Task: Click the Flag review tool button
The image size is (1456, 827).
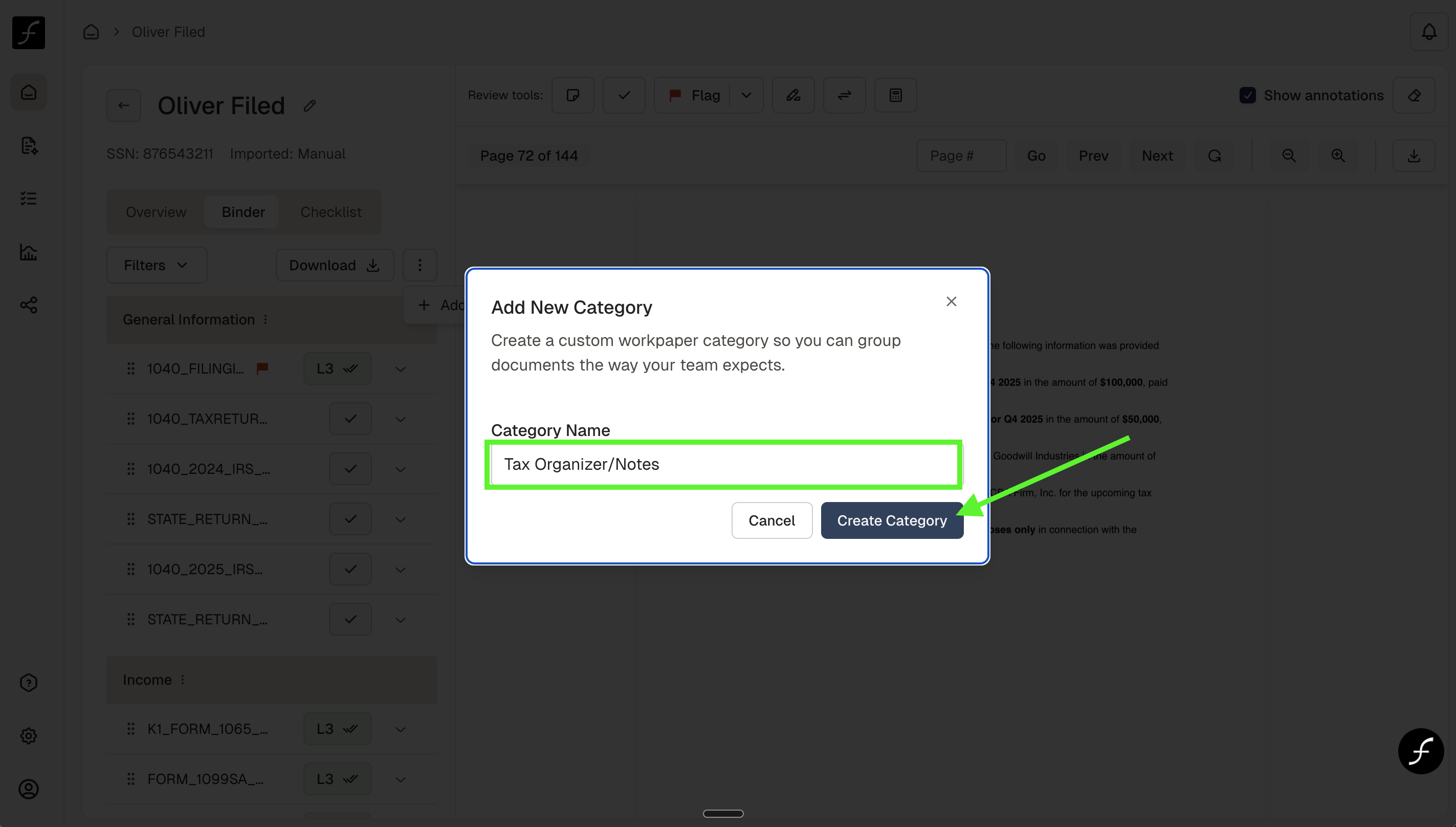Action: (x=694, y=95)
